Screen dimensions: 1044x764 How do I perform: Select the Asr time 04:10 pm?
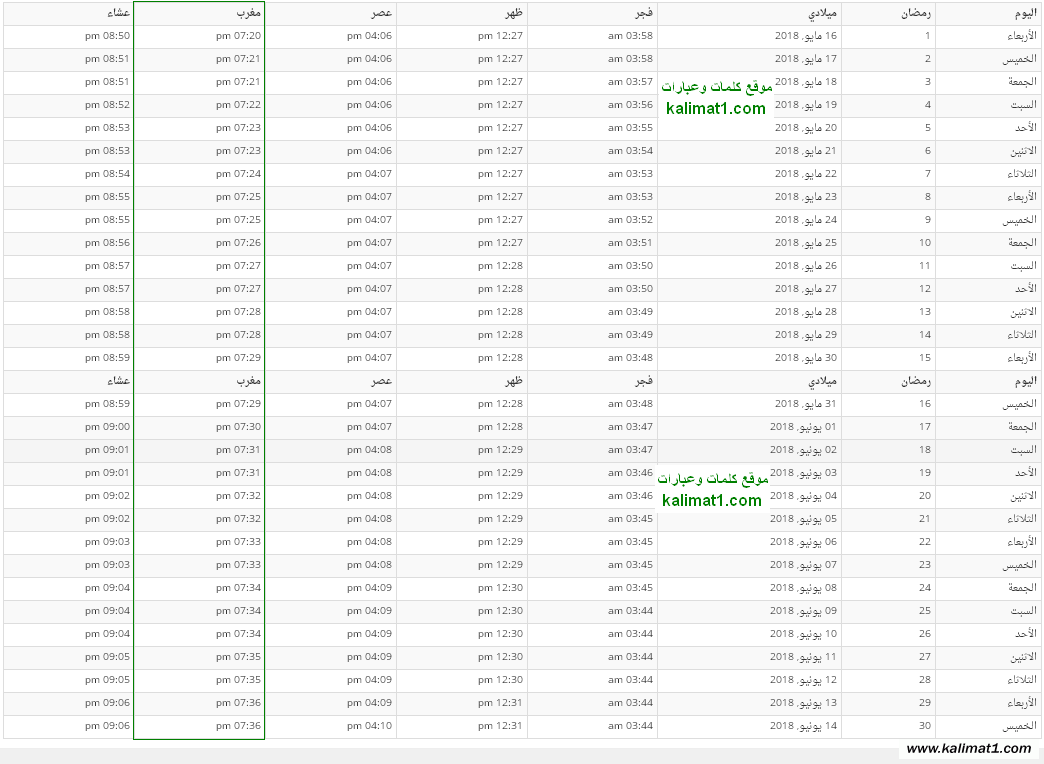[369, 726]
